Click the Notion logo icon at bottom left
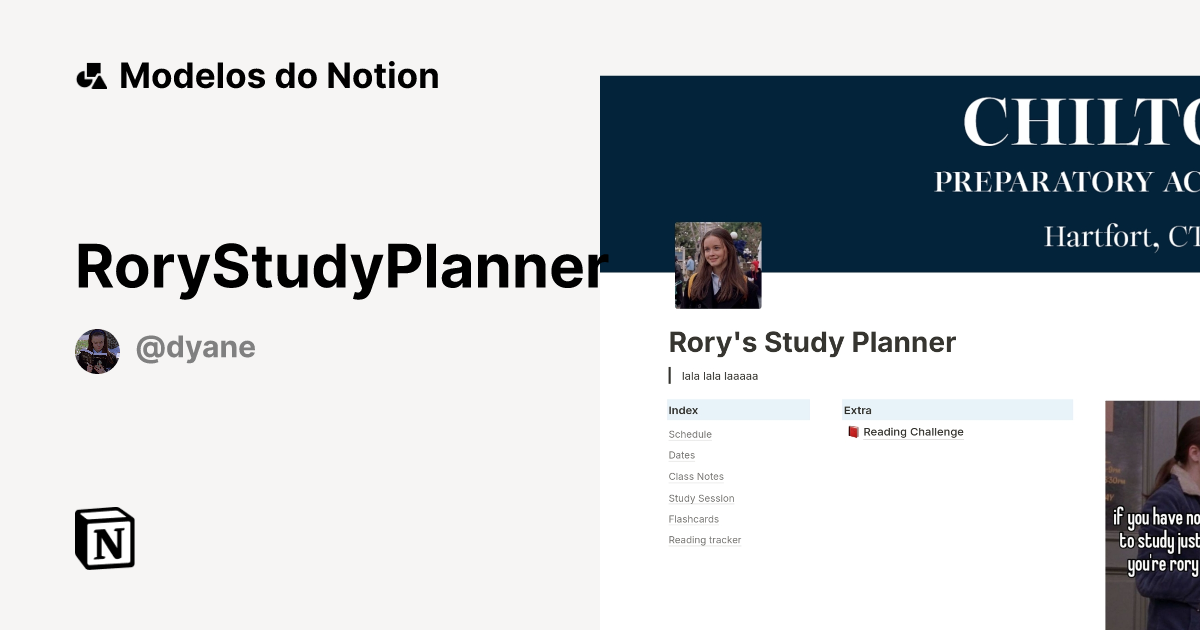The height and width of the screenshot is (630, 1200). (104, 539)
